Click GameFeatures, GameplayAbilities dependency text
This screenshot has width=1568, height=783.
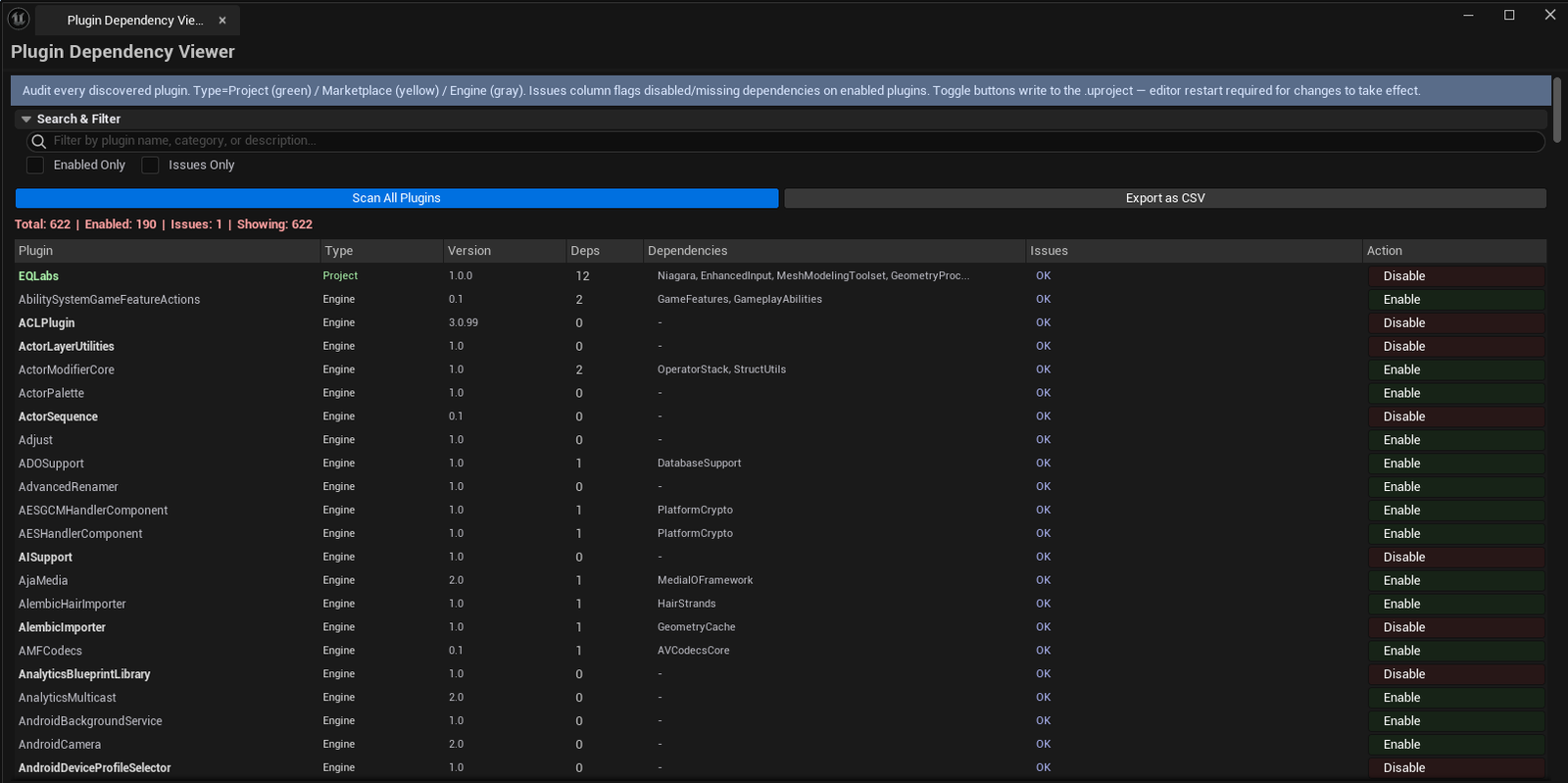739,300
